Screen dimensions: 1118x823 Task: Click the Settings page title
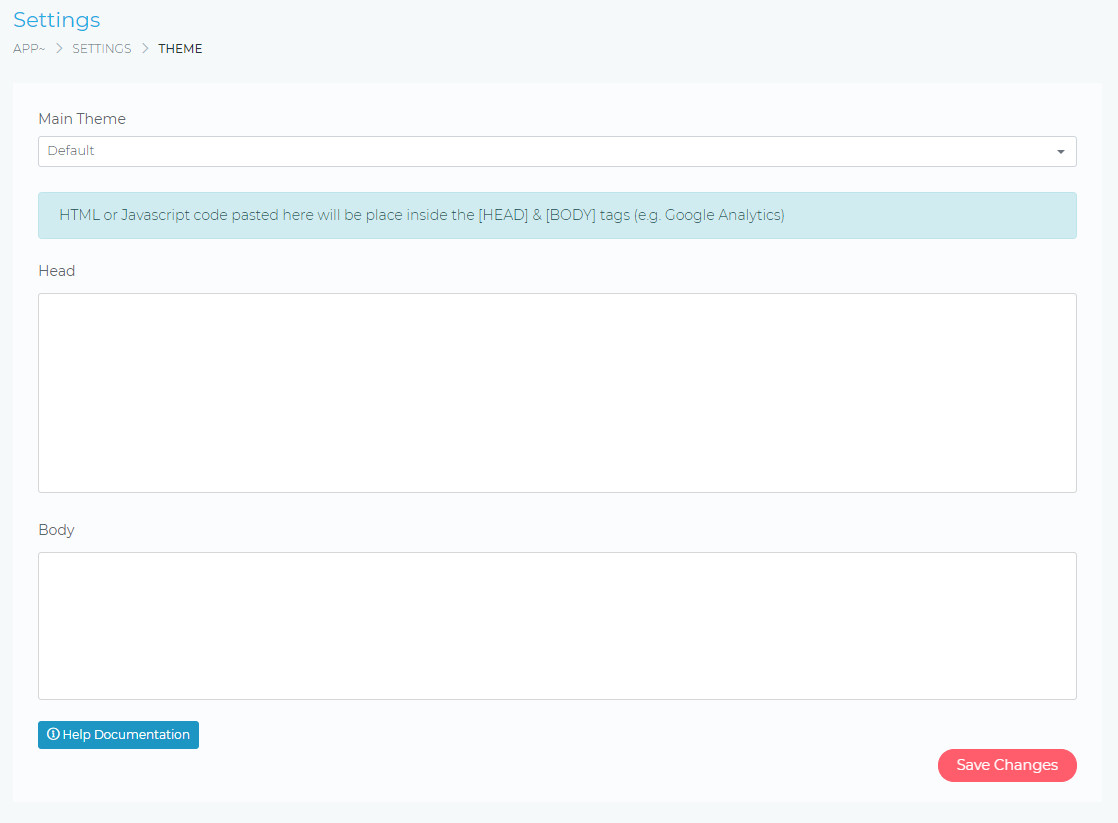point(57,20)
